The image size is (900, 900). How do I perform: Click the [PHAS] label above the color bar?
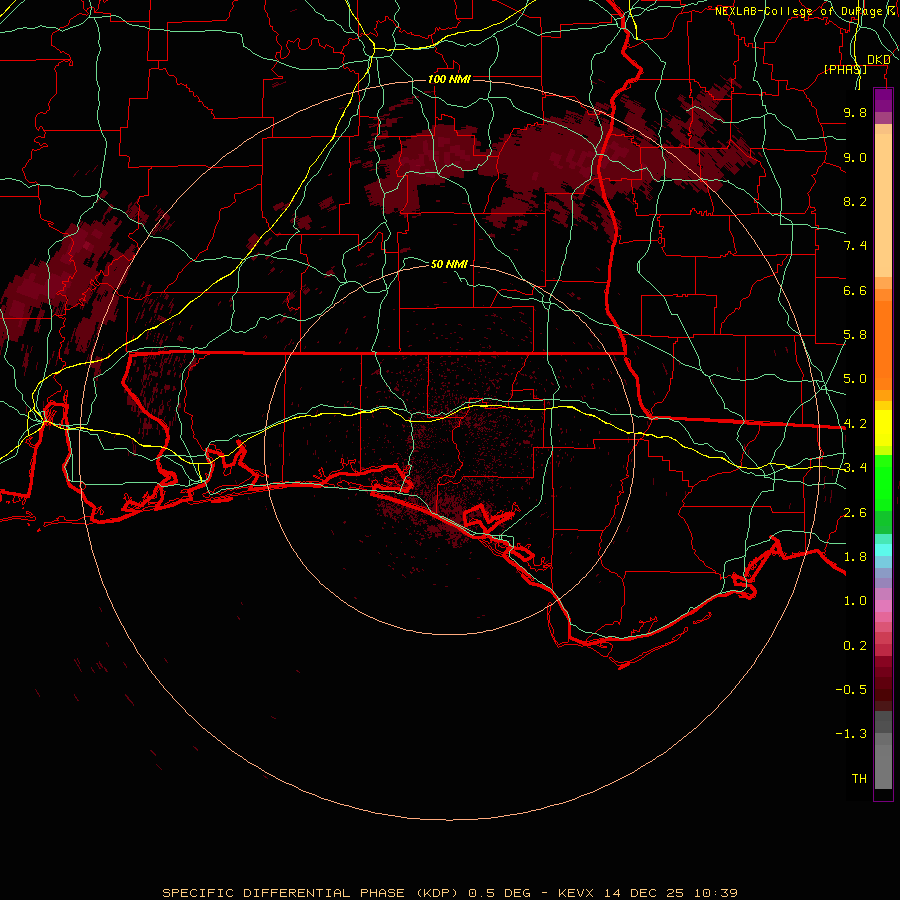(845, 69)
